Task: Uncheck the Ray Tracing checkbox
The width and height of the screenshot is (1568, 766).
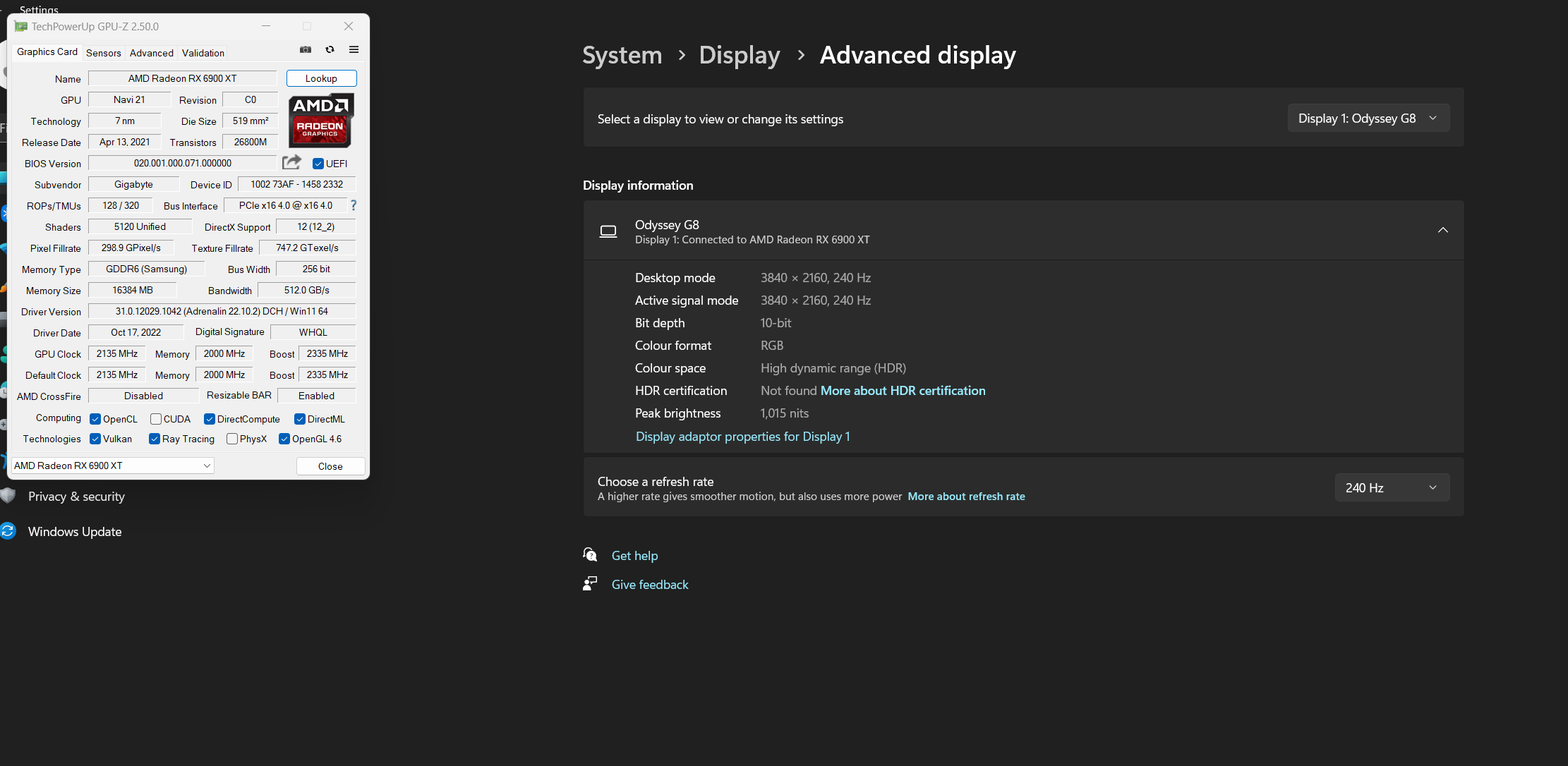Action: click(x=154, y=439)
